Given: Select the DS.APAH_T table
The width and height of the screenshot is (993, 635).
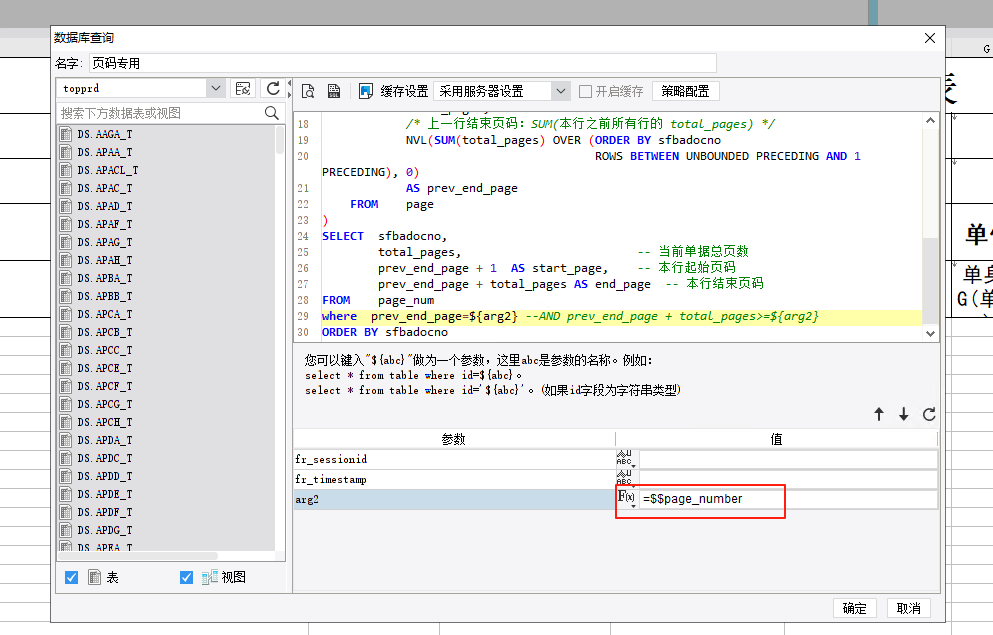Looking at the screenshot, I should (104, 260).
